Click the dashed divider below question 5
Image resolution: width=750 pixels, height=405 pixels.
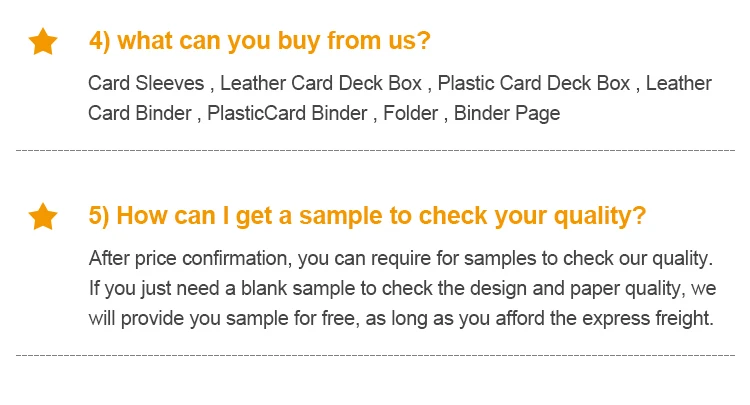pos(375,355)
